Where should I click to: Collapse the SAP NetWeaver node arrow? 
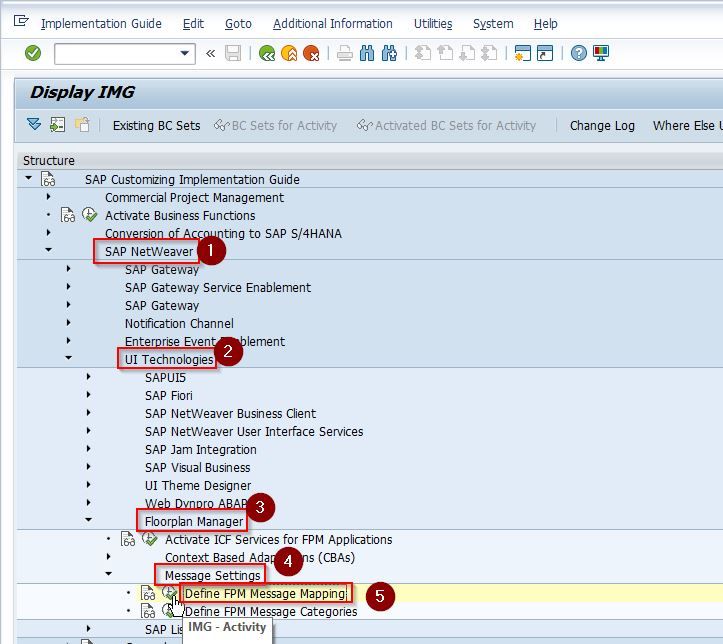pos(48,249)
